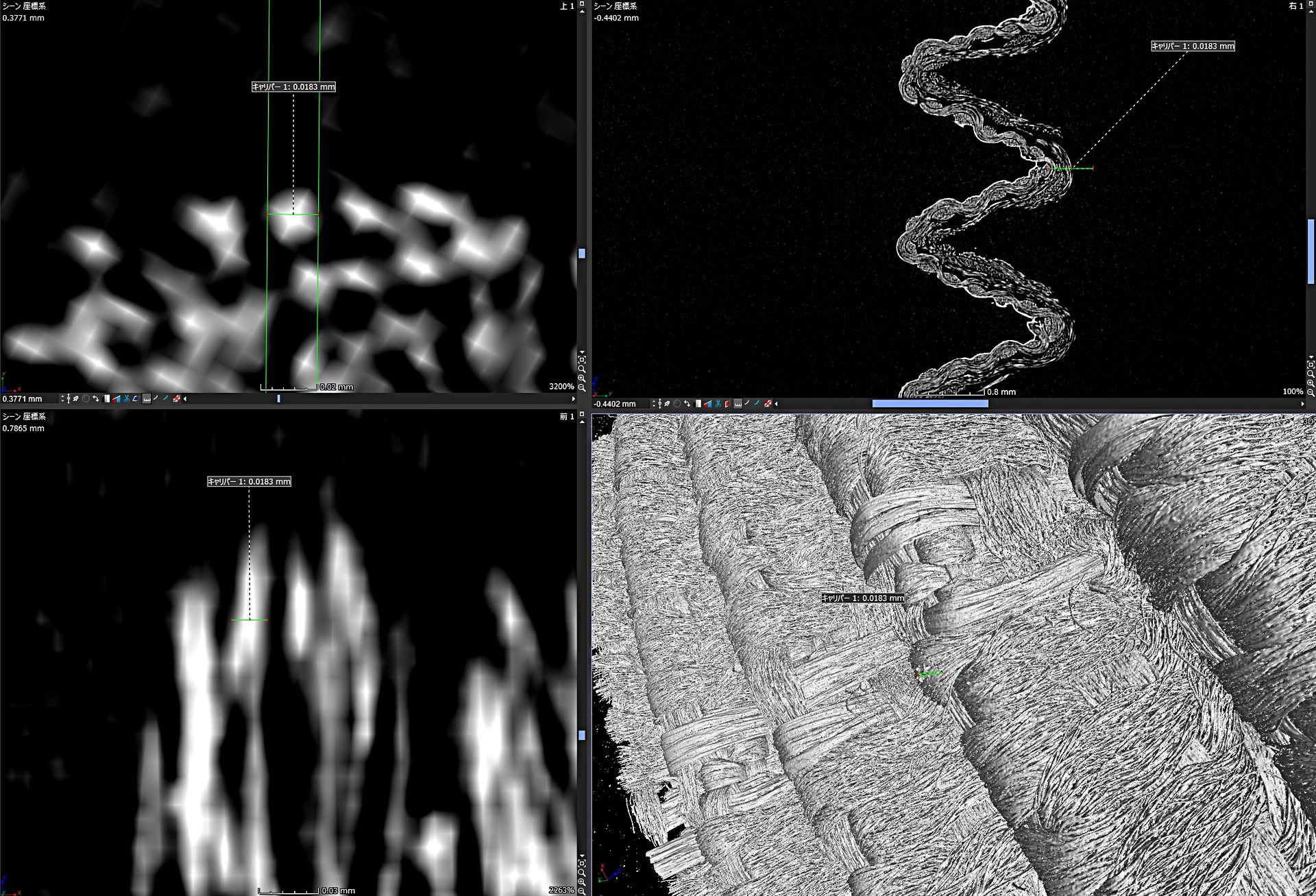Select caliper label 0.0183 mm in 3D view
Image resolution: width=1316 pixels, height=896 pixels.
[863, 598]
